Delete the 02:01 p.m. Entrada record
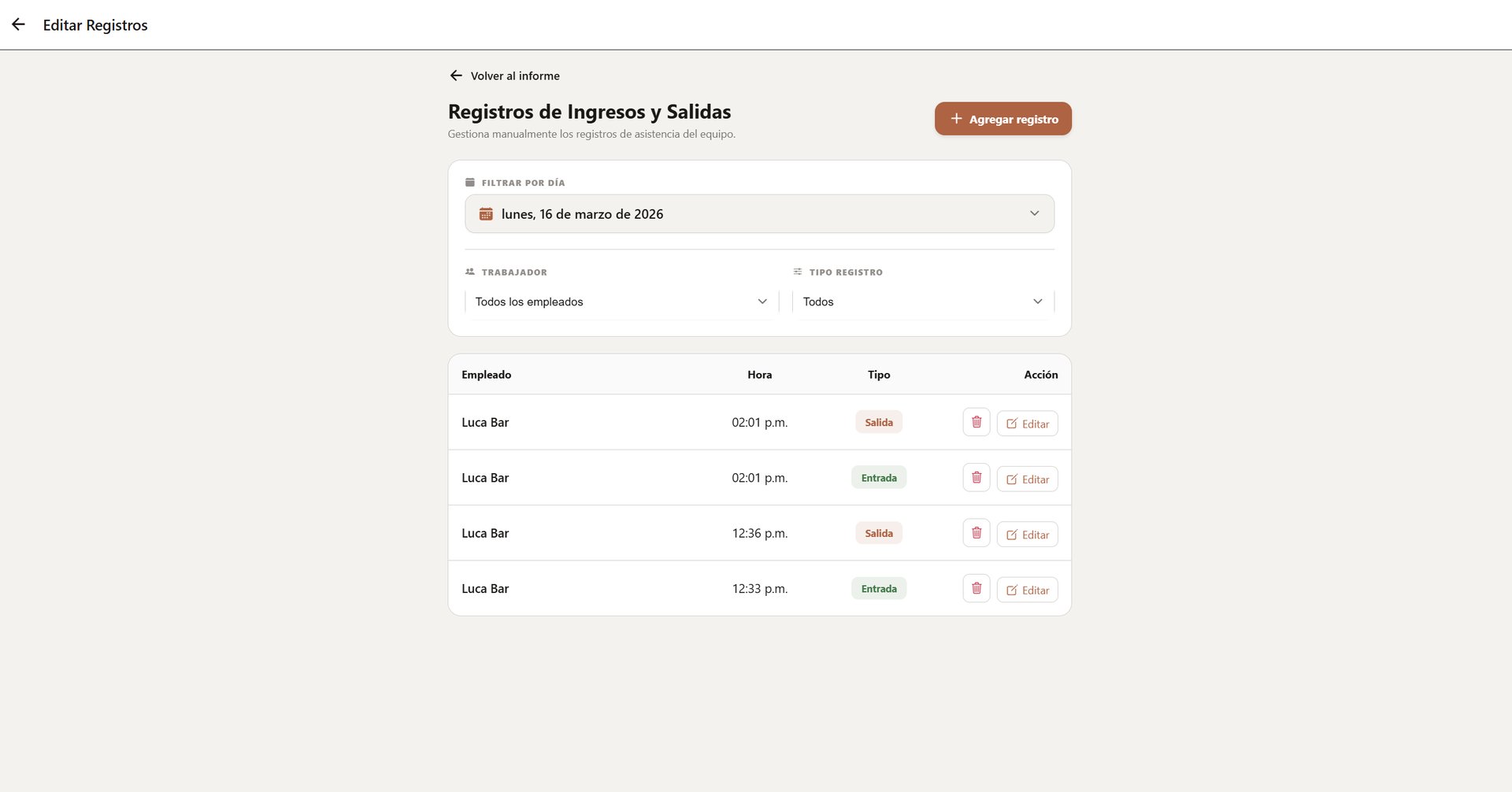The width and height of the screenshot is (1512, 792). click(x=976, y=478)
